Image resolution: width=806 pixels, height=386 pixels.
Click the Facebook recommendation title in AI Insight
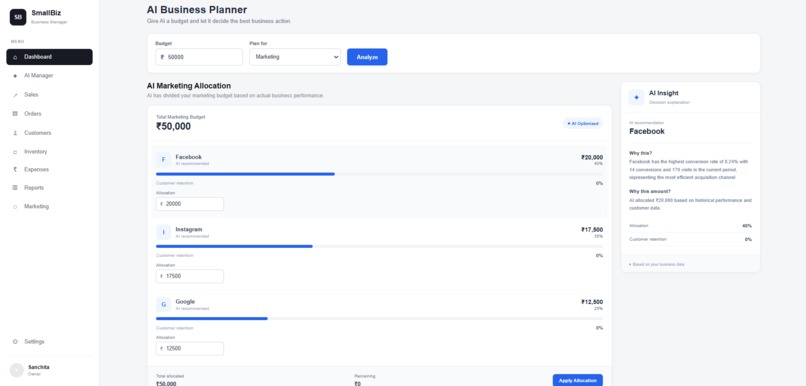(x=647, y=132)
